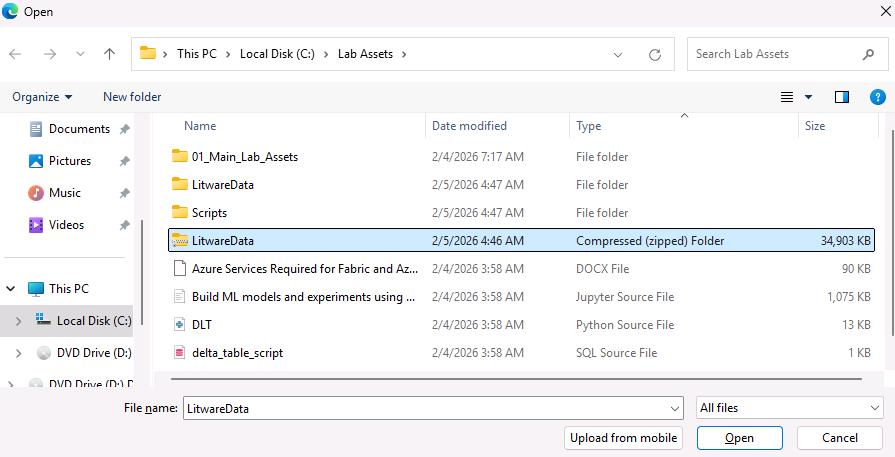Expand the address bar history dropdown
Viewport: 895px width, 457px height.
point(618,55)
